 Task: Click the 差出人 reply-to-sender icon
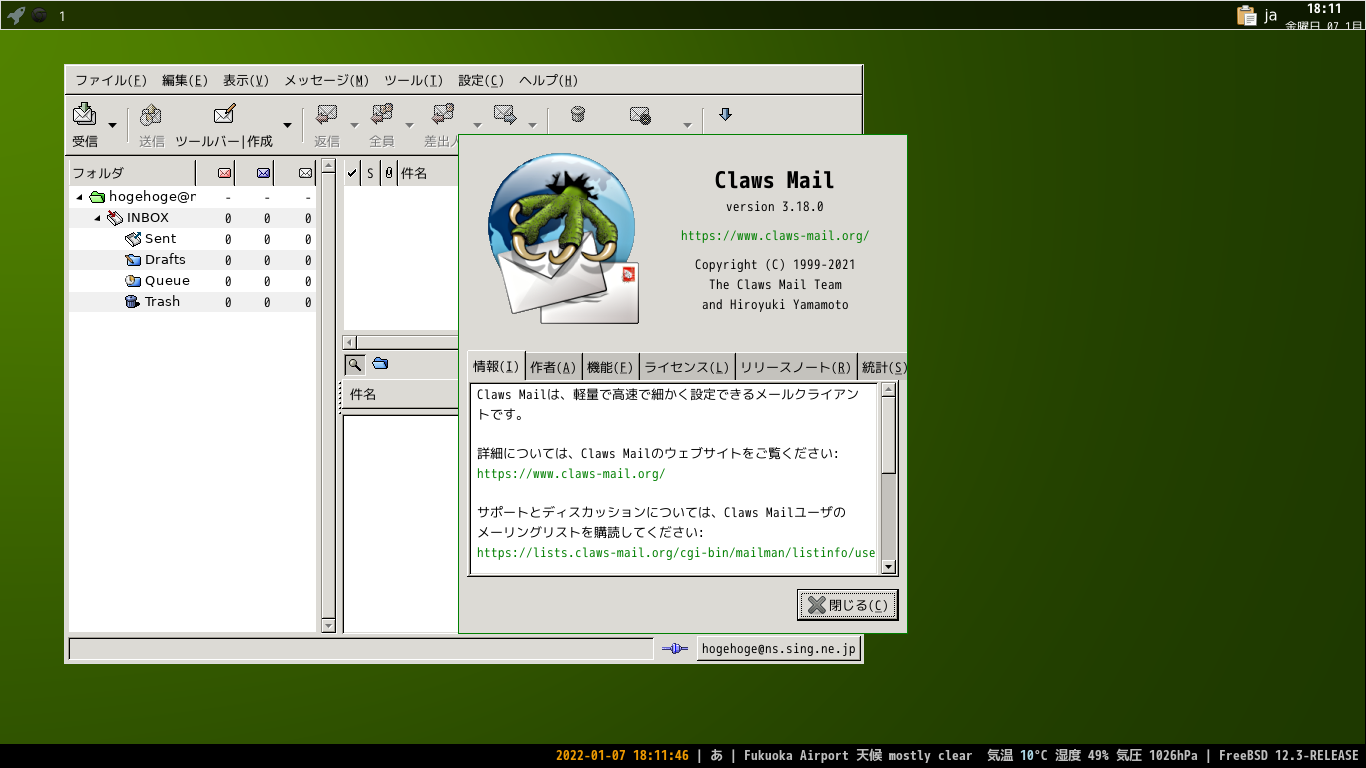click(x=443, y=114)
